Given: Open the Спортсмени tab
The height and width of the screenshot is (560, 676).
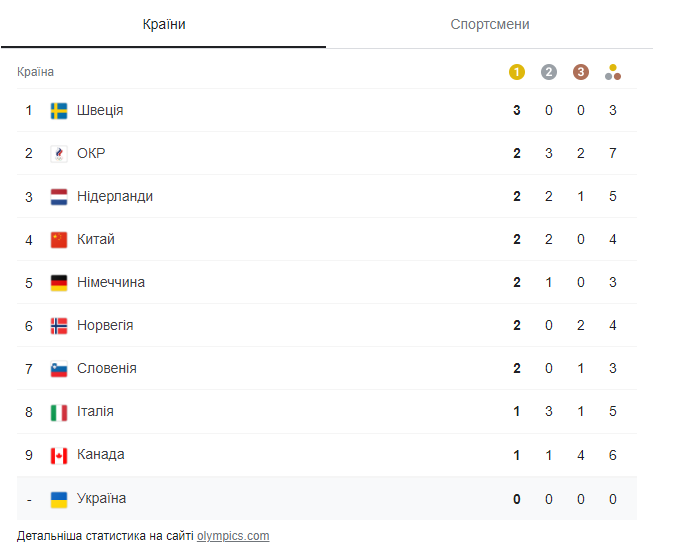Looking at the screenshot, I should tap(490, 24).
